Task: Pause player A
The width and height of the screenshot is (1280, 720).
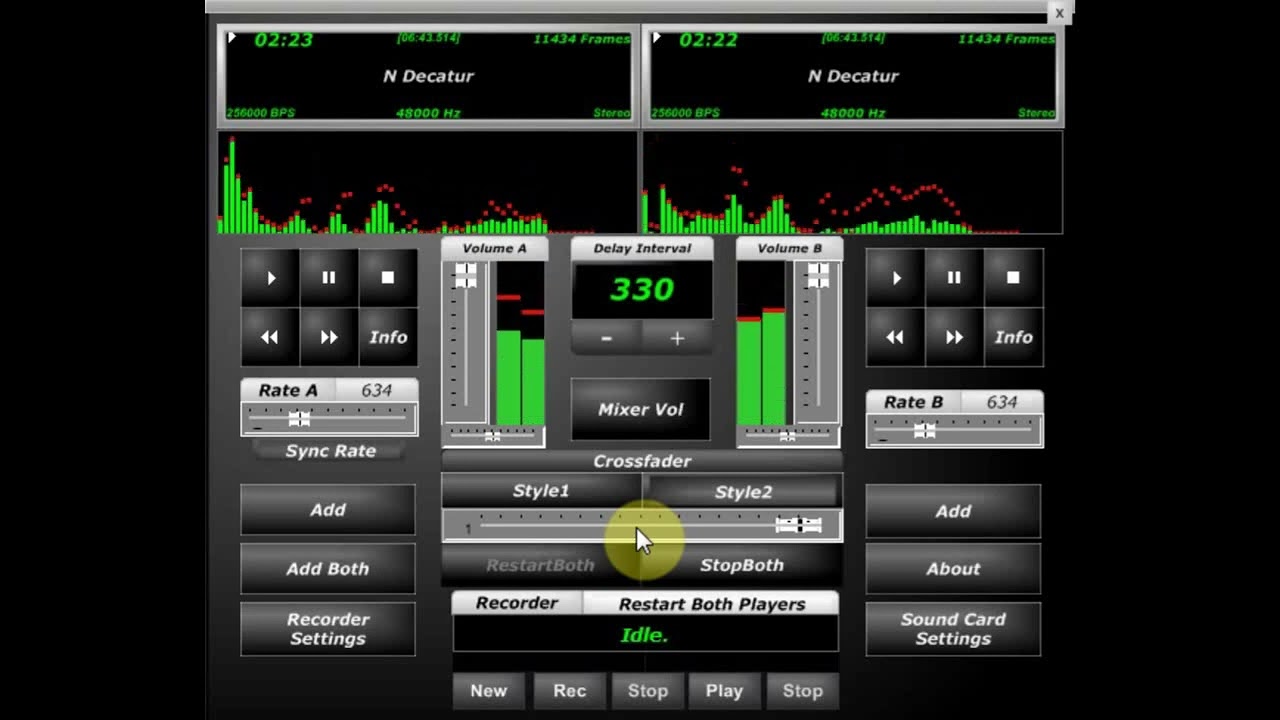Action: (x=329, y=278)
